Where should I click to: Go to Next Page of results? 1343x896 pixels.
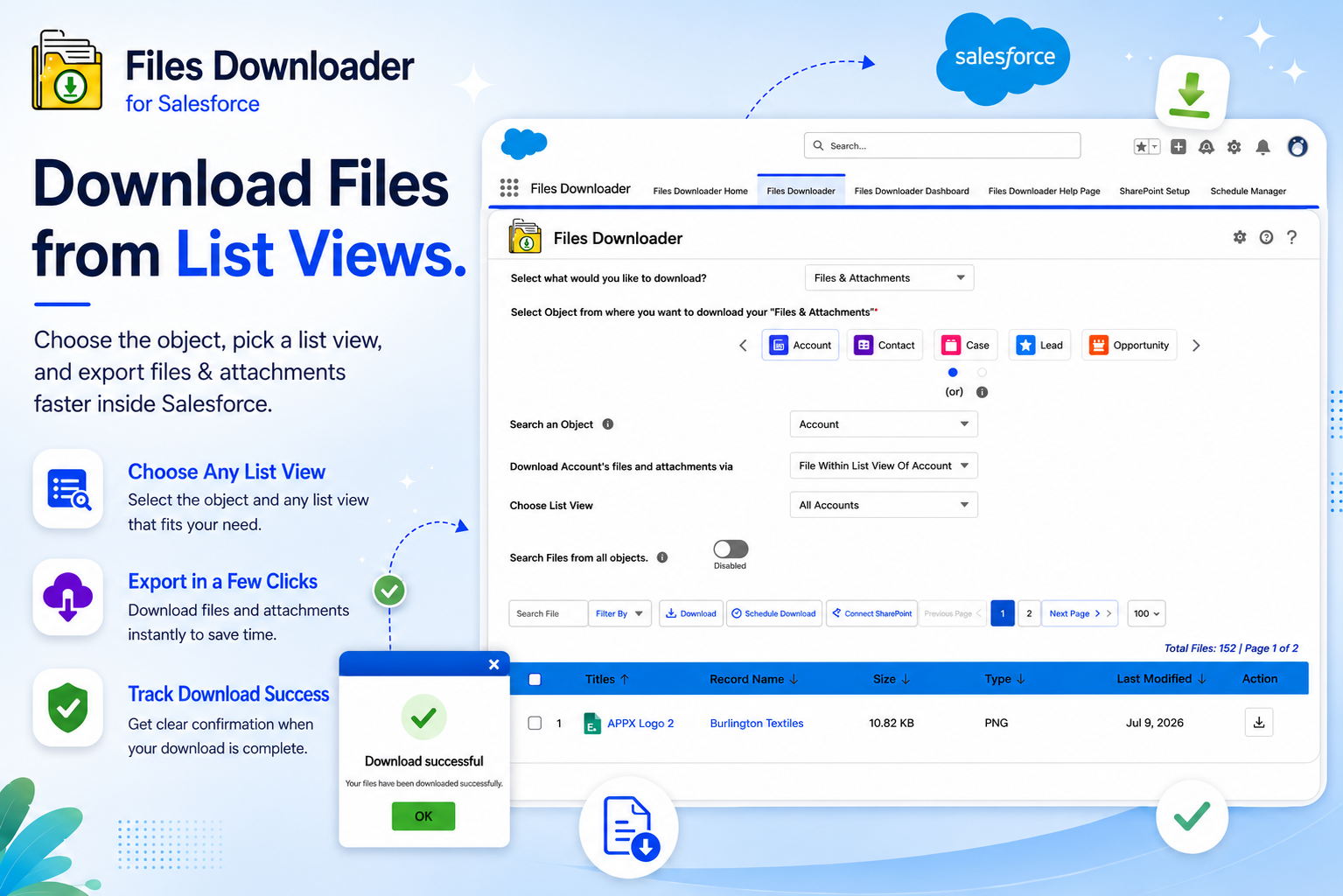click(1080, 613)
